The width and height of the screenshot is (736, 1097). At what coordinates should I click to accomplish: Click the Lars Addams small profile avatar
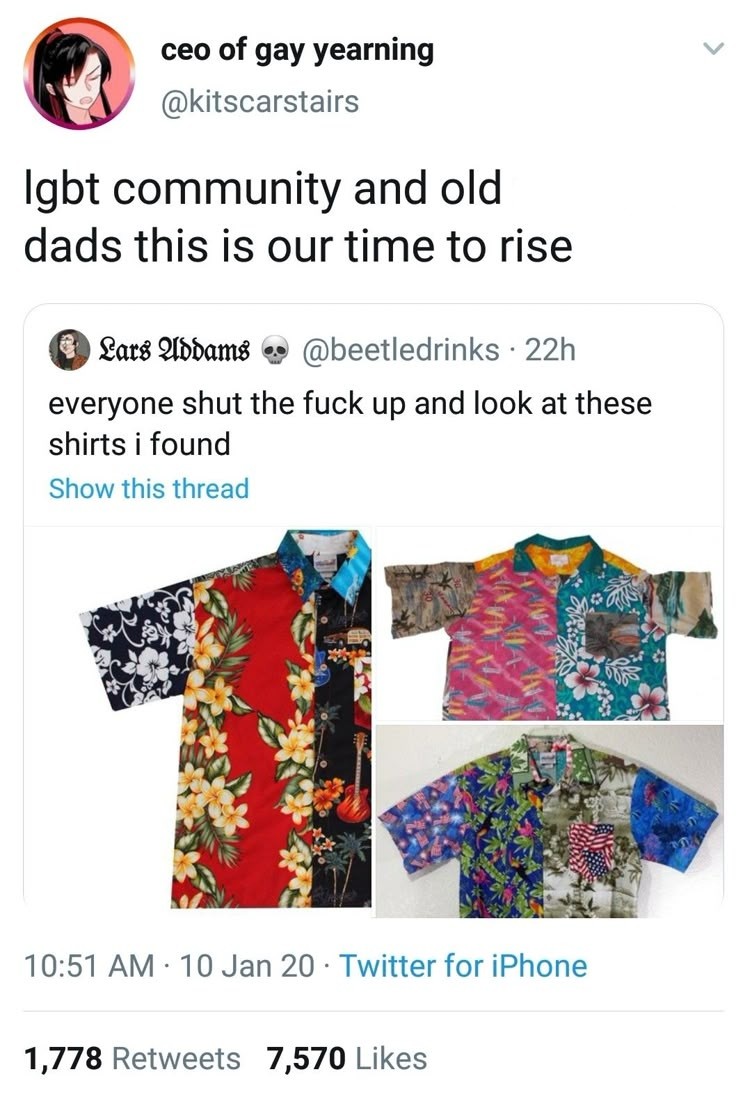coord(68,349)
